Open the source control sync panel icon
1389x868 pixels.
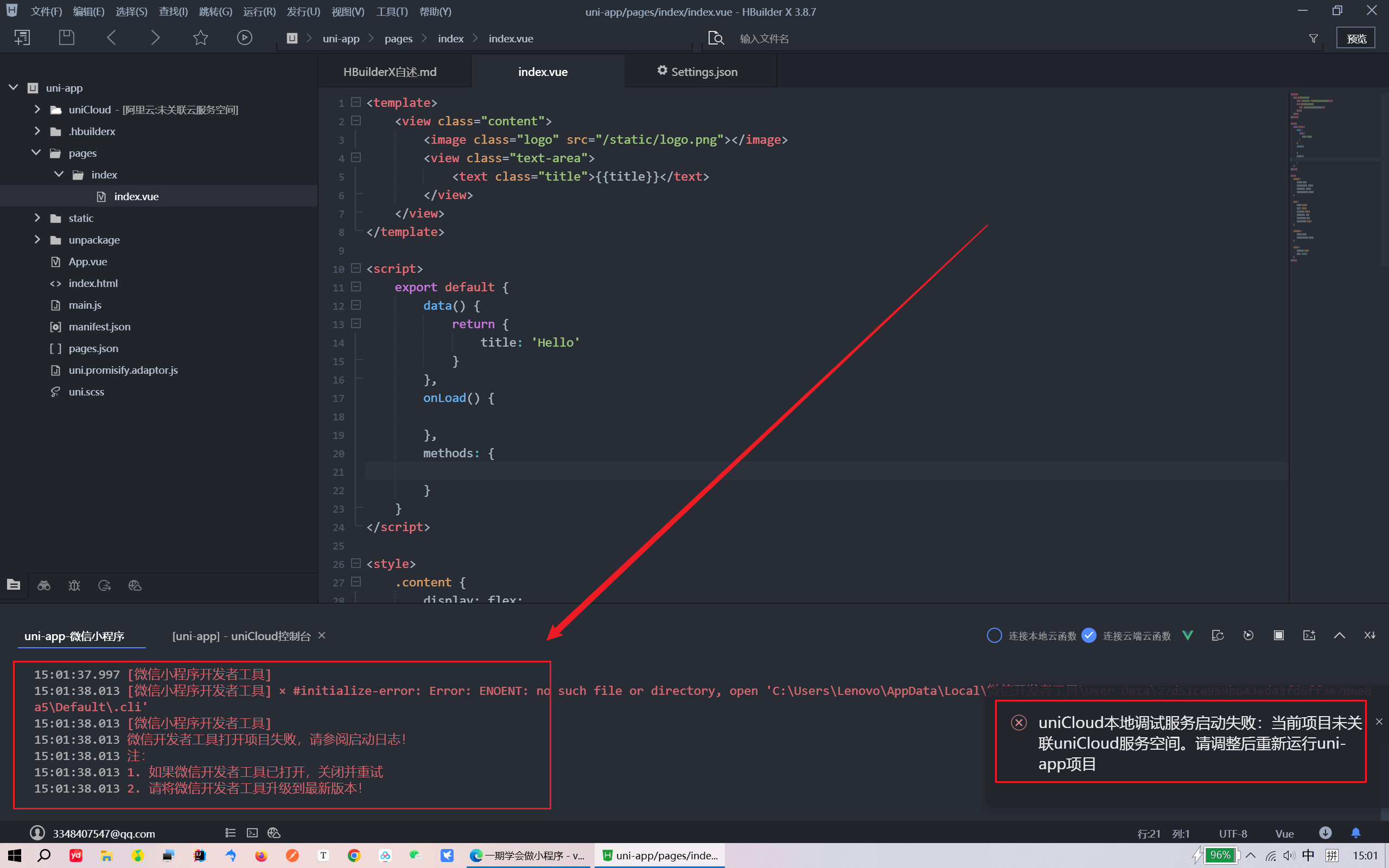105,585
